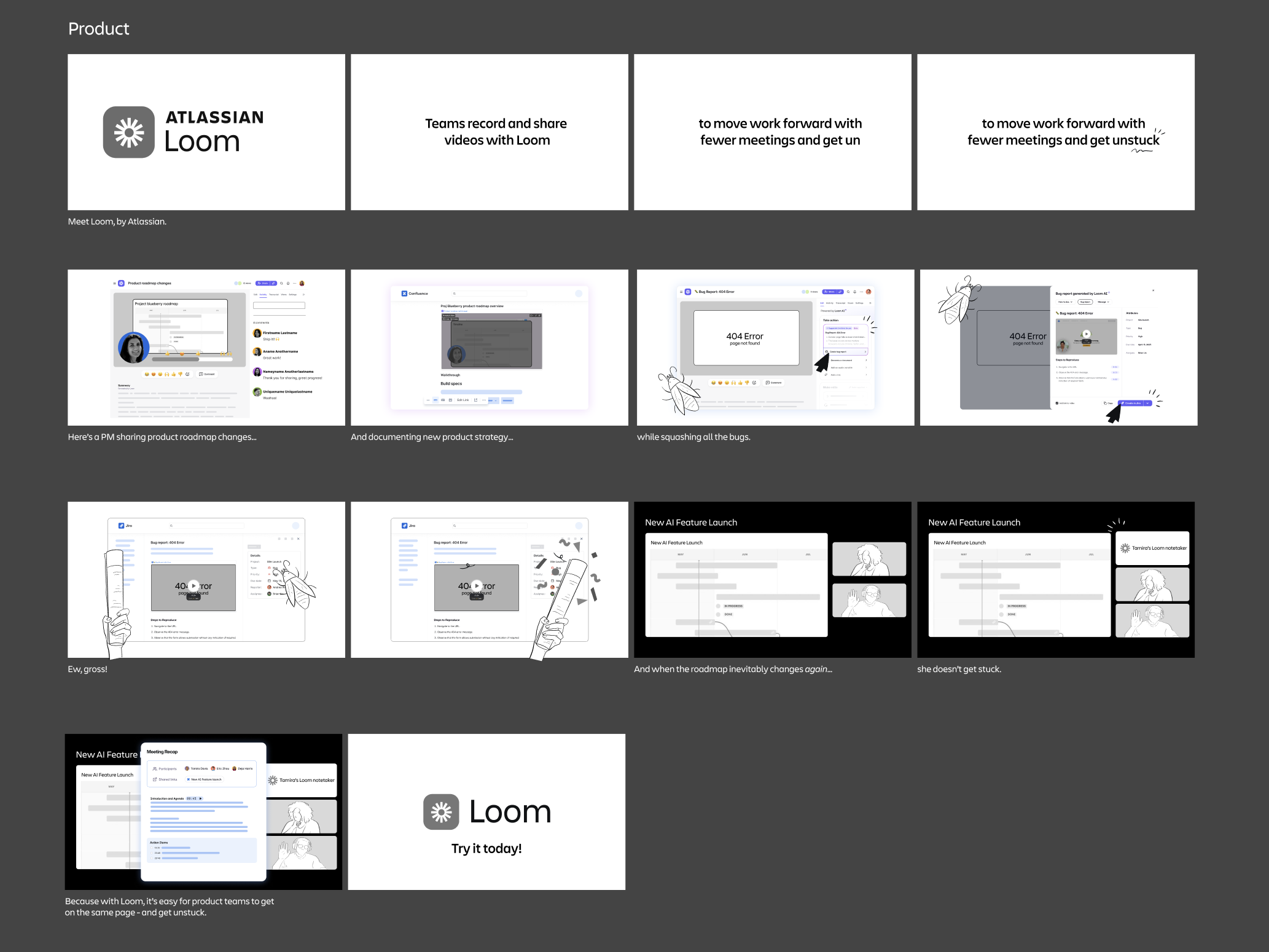Check the Add link to video checkbox
The height and width of the screenshot is (952, 1269).
coord(1057,404)
